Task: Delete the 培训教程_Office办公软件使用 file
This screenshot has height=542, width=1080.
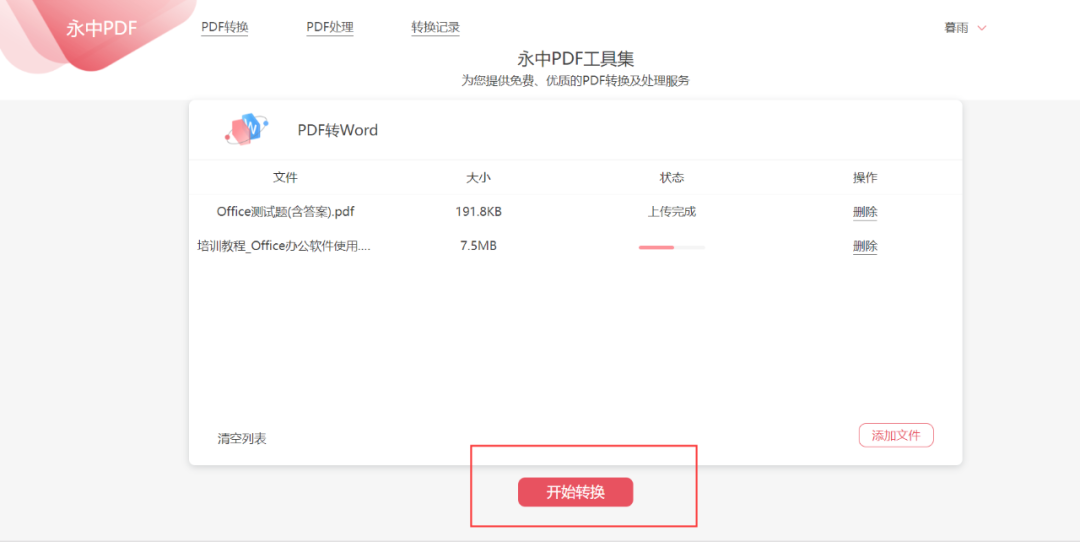Action: coord(865,247)
